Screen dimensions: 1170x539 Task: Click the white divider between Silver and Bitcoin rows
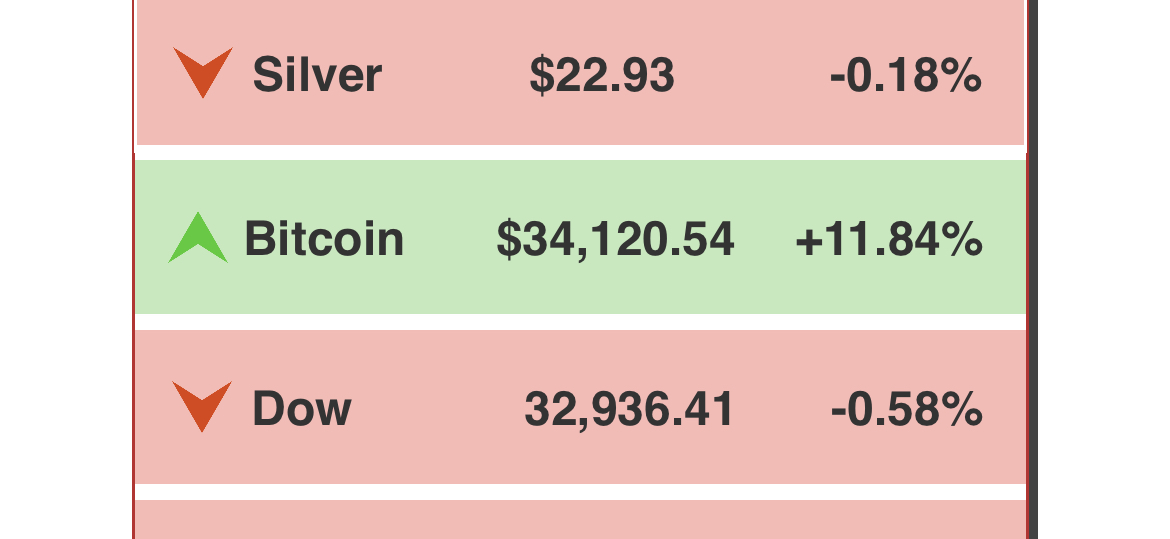(581, 152)
